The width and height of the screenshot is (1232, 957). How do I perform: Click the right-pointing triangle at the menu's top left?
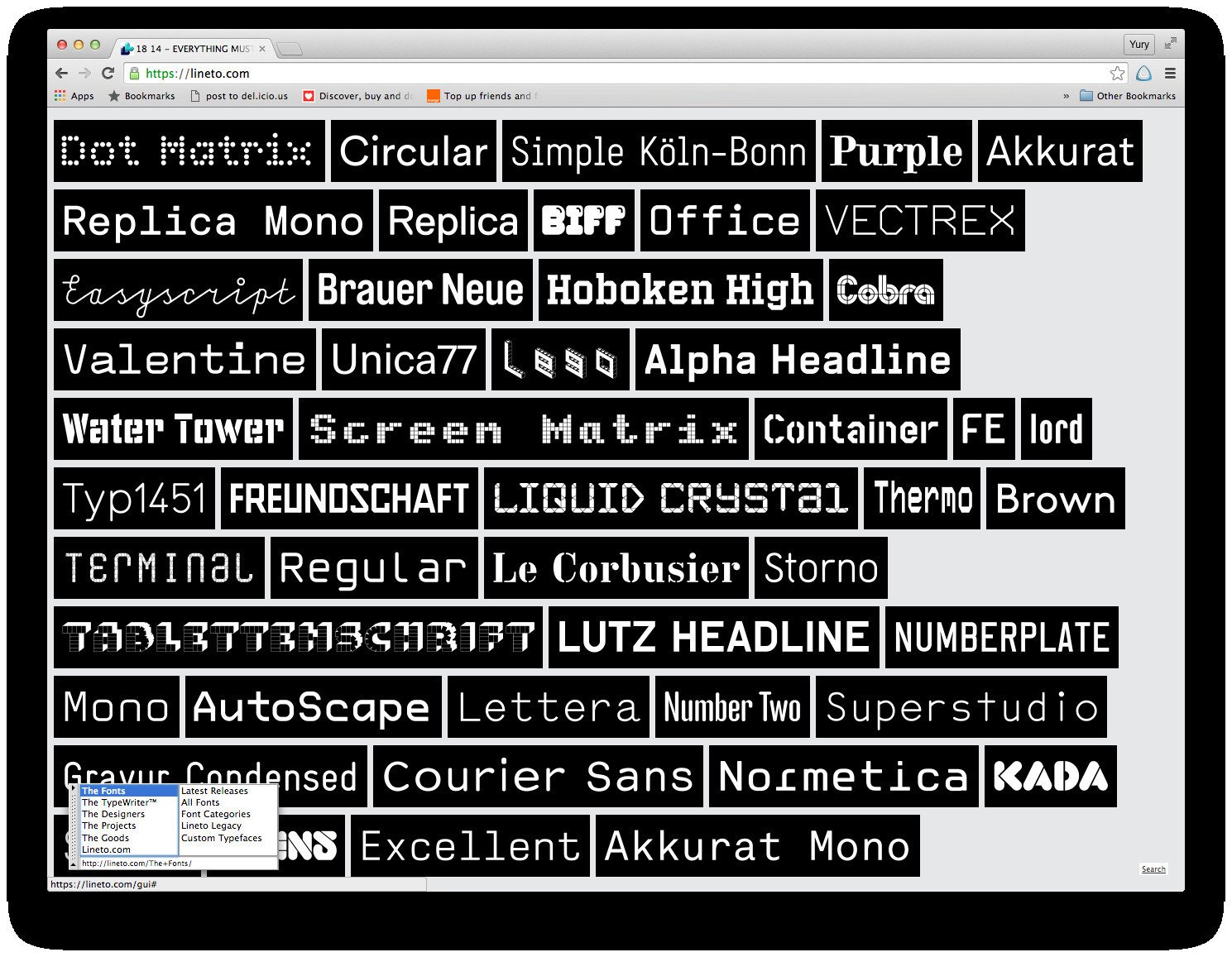[74, 790]
